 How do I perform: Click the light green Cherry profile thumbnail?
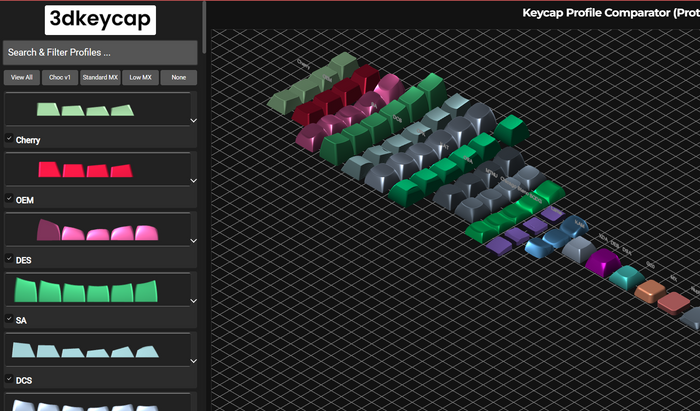[85, 110]
